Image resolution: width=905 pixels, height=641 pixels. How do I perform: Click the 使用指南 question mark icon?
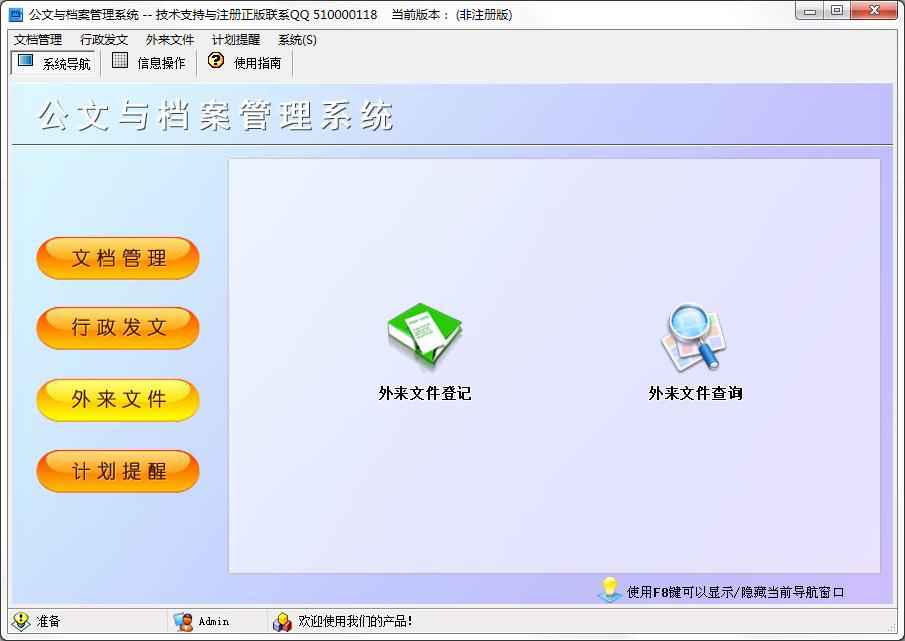(x=216, y=60)
